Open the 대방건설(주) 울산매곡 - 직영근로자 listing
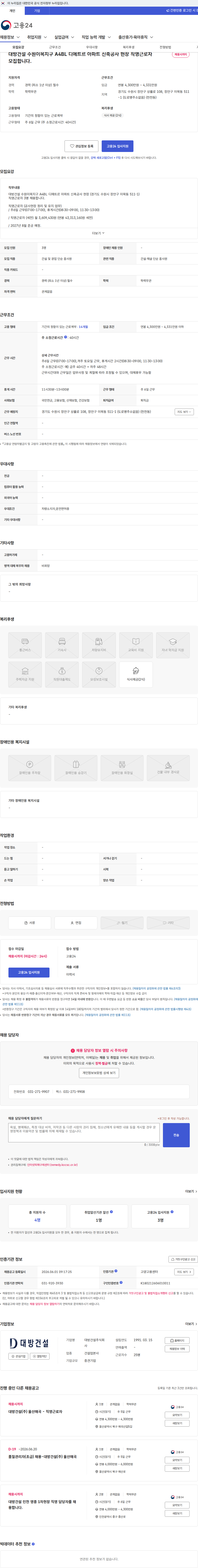Screen dimensions: 198x1568 35,1411
